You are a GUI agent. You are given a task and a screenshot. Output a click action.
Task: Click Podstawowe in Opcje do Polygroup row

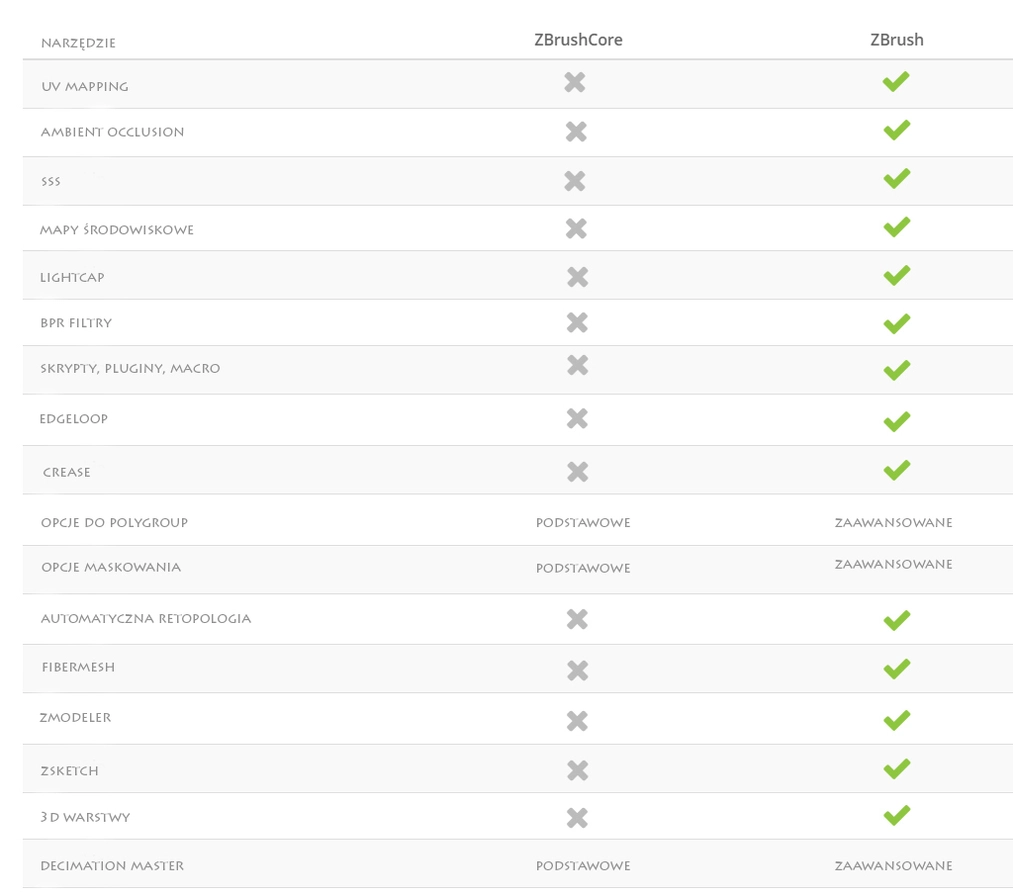point(583,523)
